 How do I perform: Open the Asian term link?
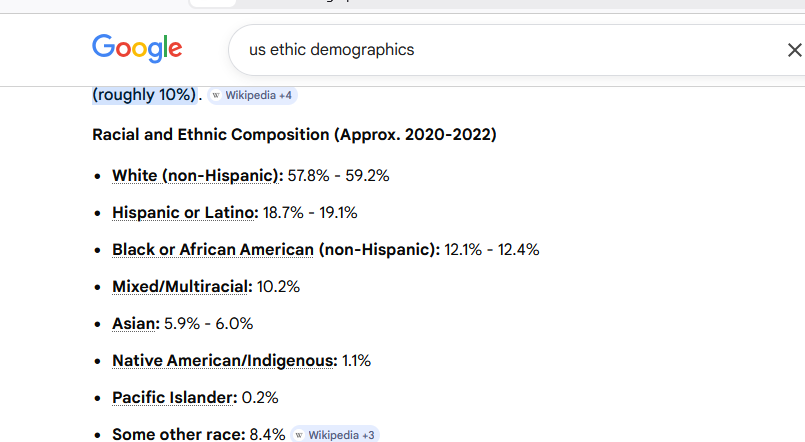(x=135, y=323)
